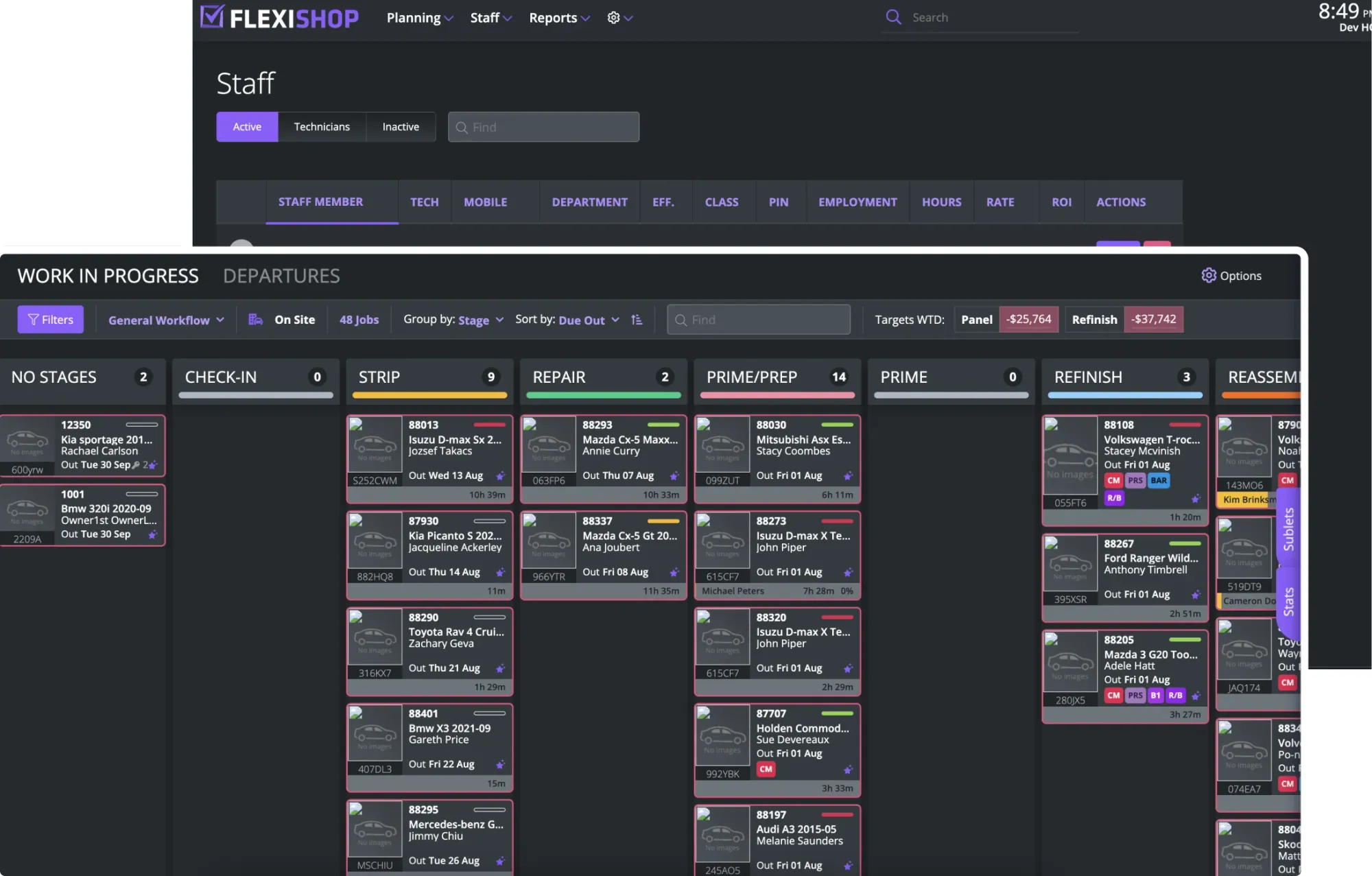Switch staff filter to Inactive
The image size is (1372, 876).
tap(401, 127)
